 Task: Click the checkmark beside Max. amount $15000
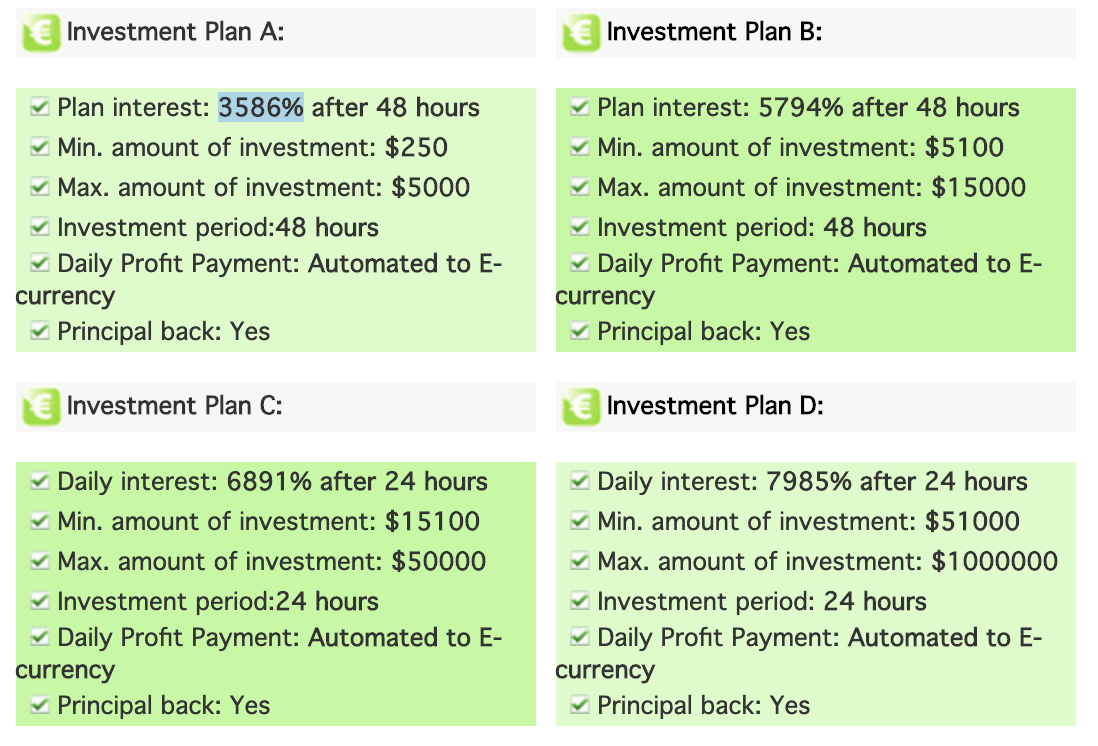coord(580,187)
